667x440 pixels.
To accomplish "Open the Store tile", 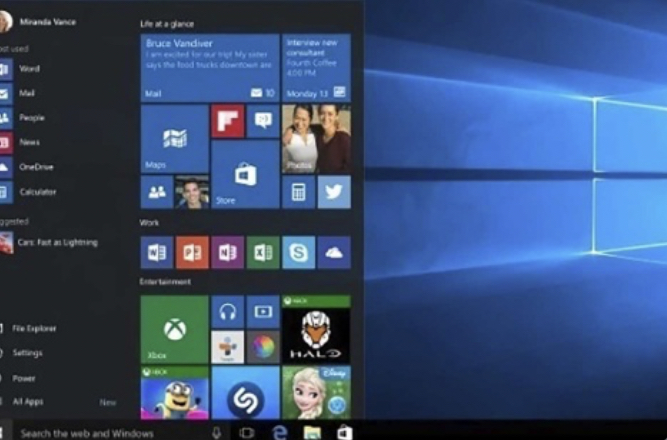I will [x=245, y=174].
